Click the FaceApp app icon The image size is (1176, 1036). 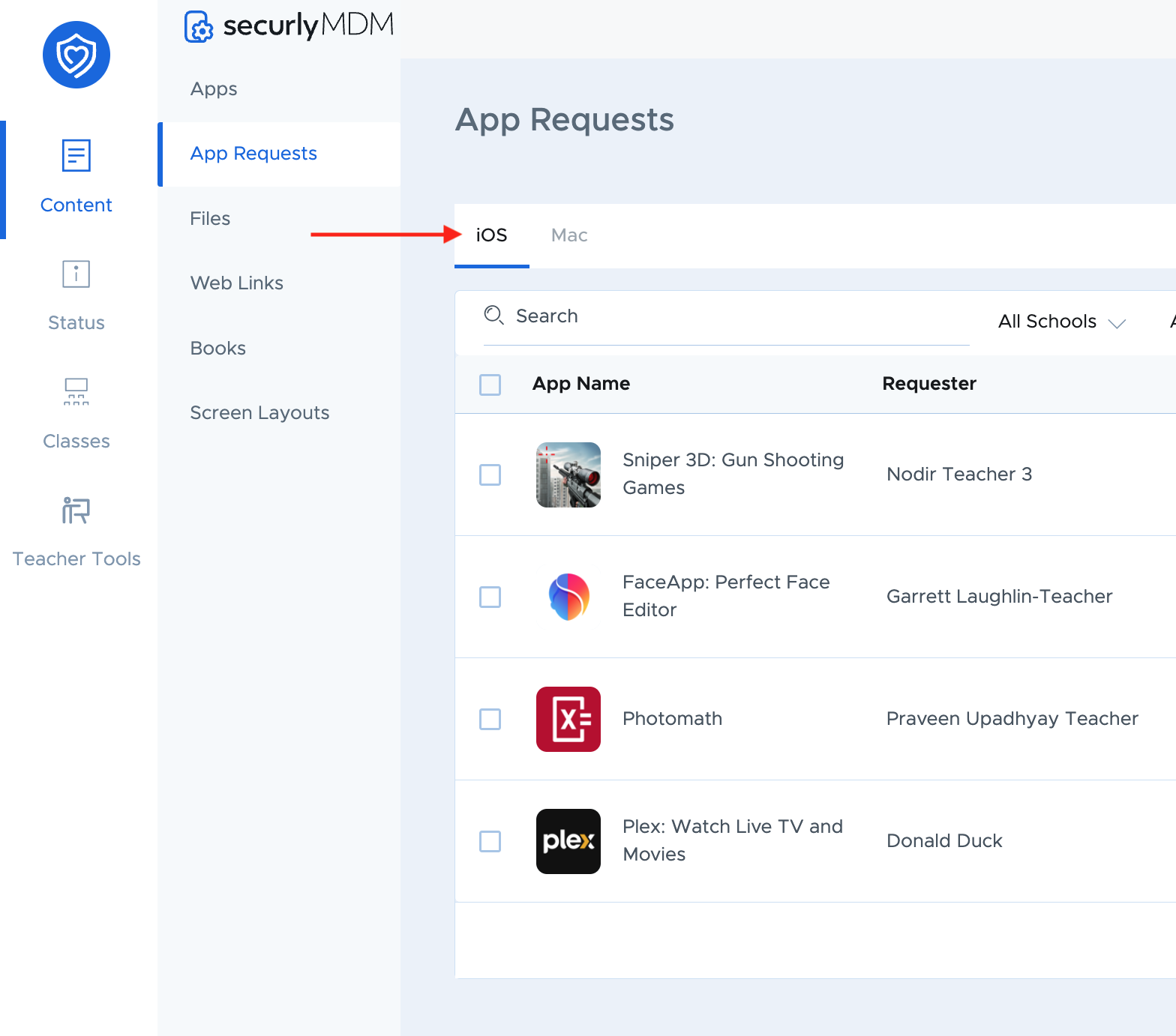point(568,597)
